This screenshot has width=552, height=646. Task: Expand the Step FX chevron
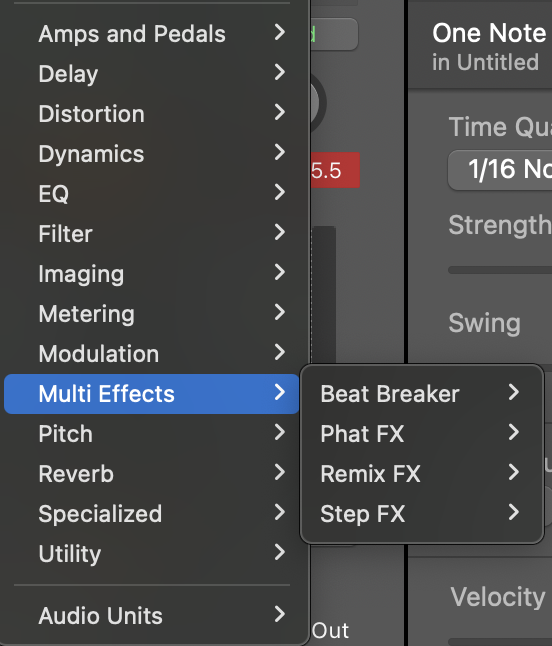(x=514, y=513)
